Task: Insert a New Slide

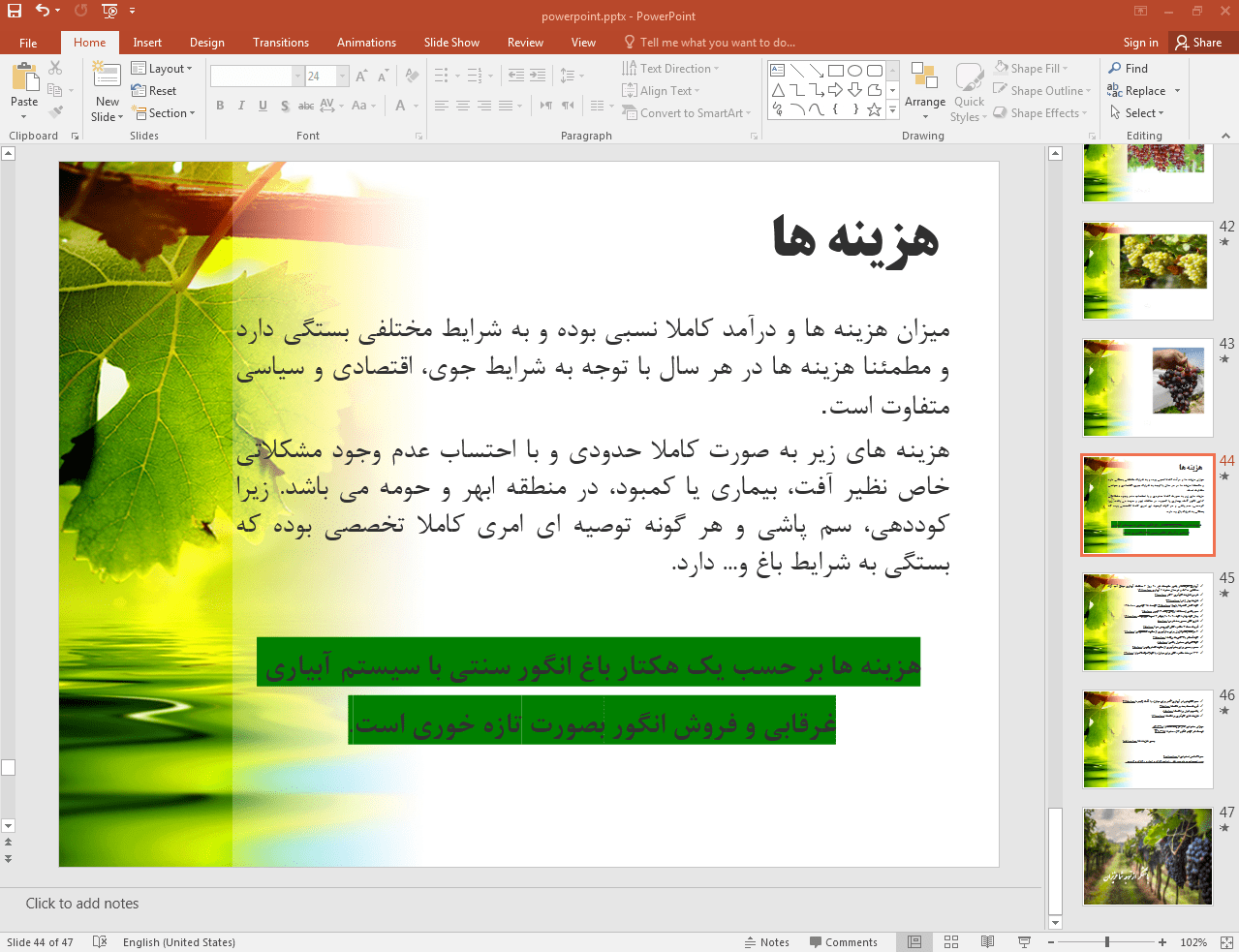Action: [x=107, y=77]
